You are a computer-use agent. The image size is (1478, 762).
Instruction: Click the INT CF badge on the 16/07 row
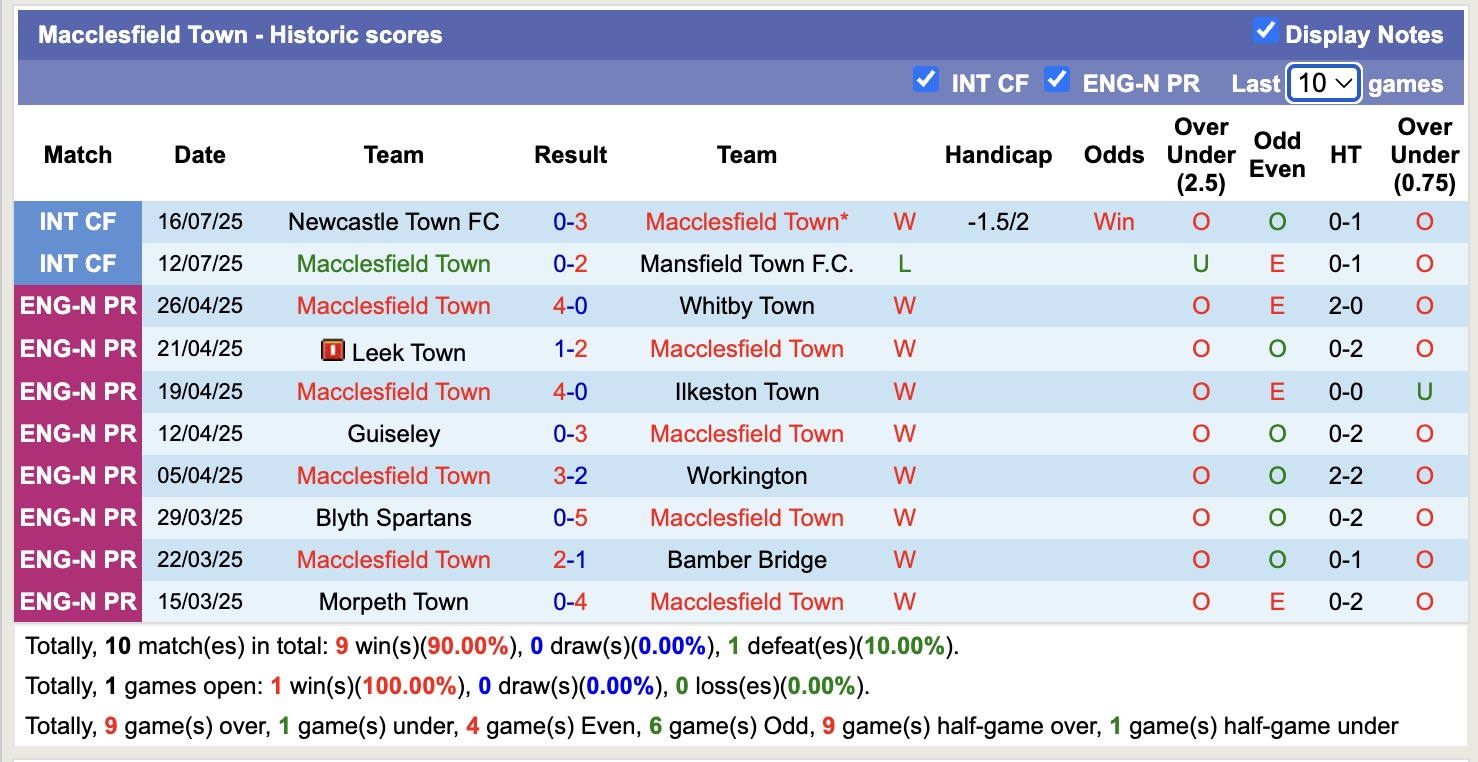pyautogui.click(x=77, y=221)
